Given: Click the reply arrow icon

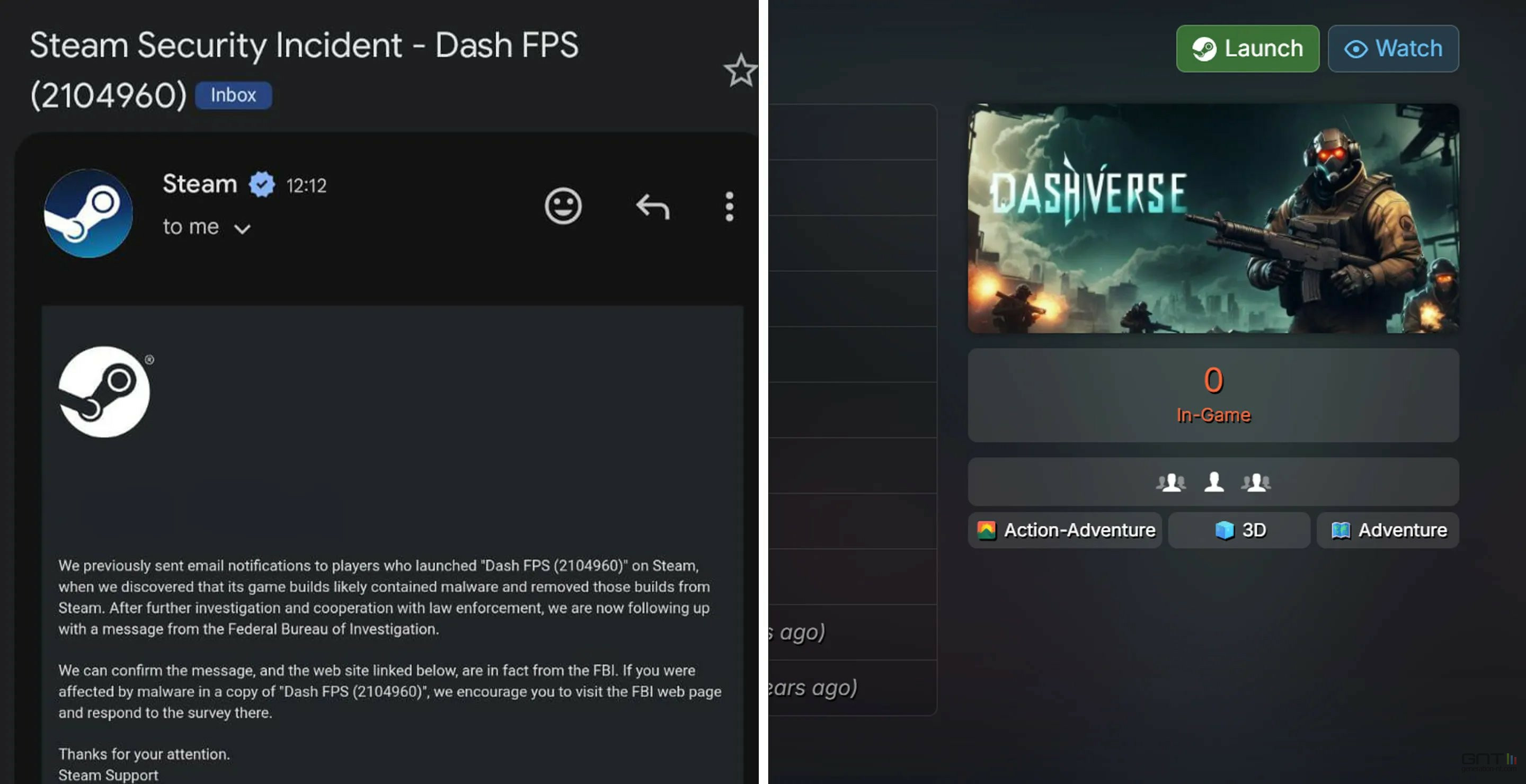Looking at the screenshot, I should (652, 207).
